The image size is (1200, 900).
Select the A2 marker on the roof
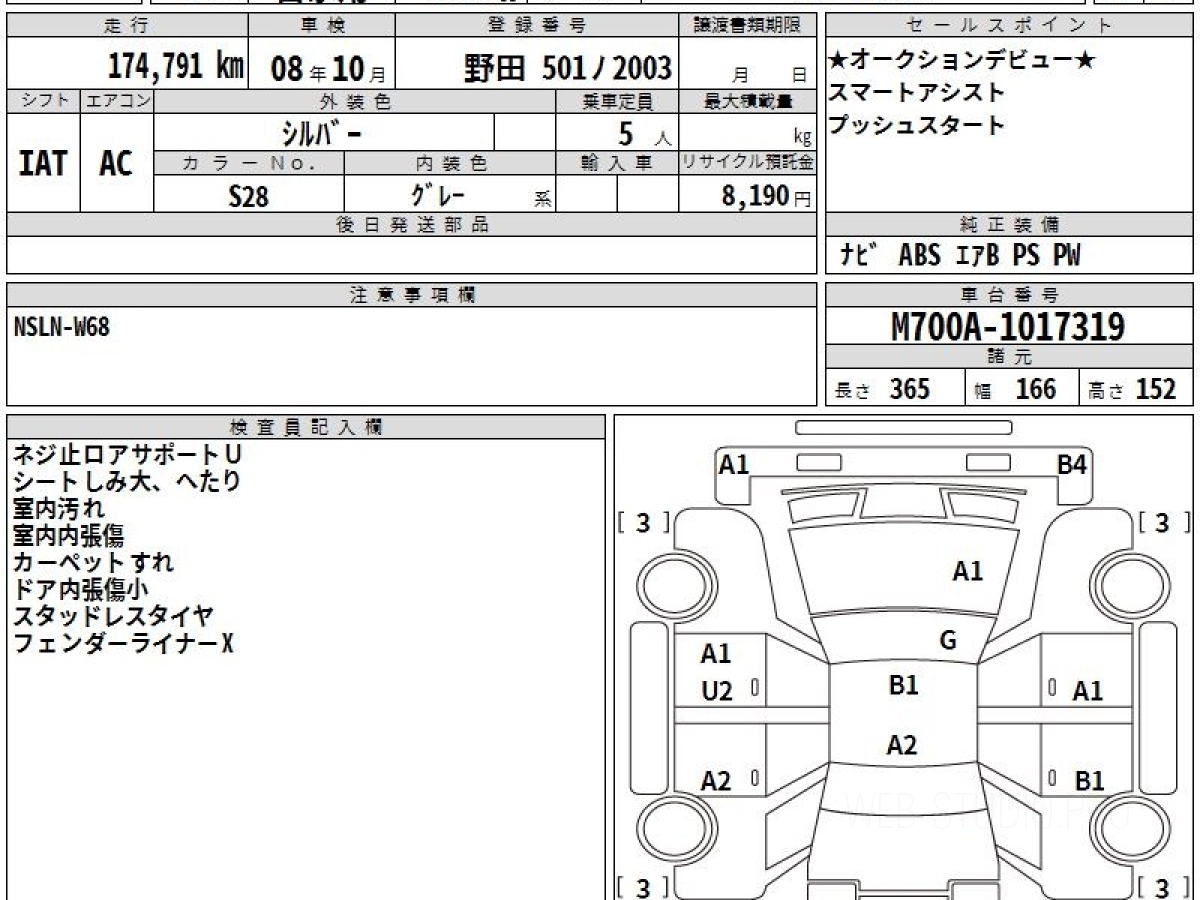[902, 745]
